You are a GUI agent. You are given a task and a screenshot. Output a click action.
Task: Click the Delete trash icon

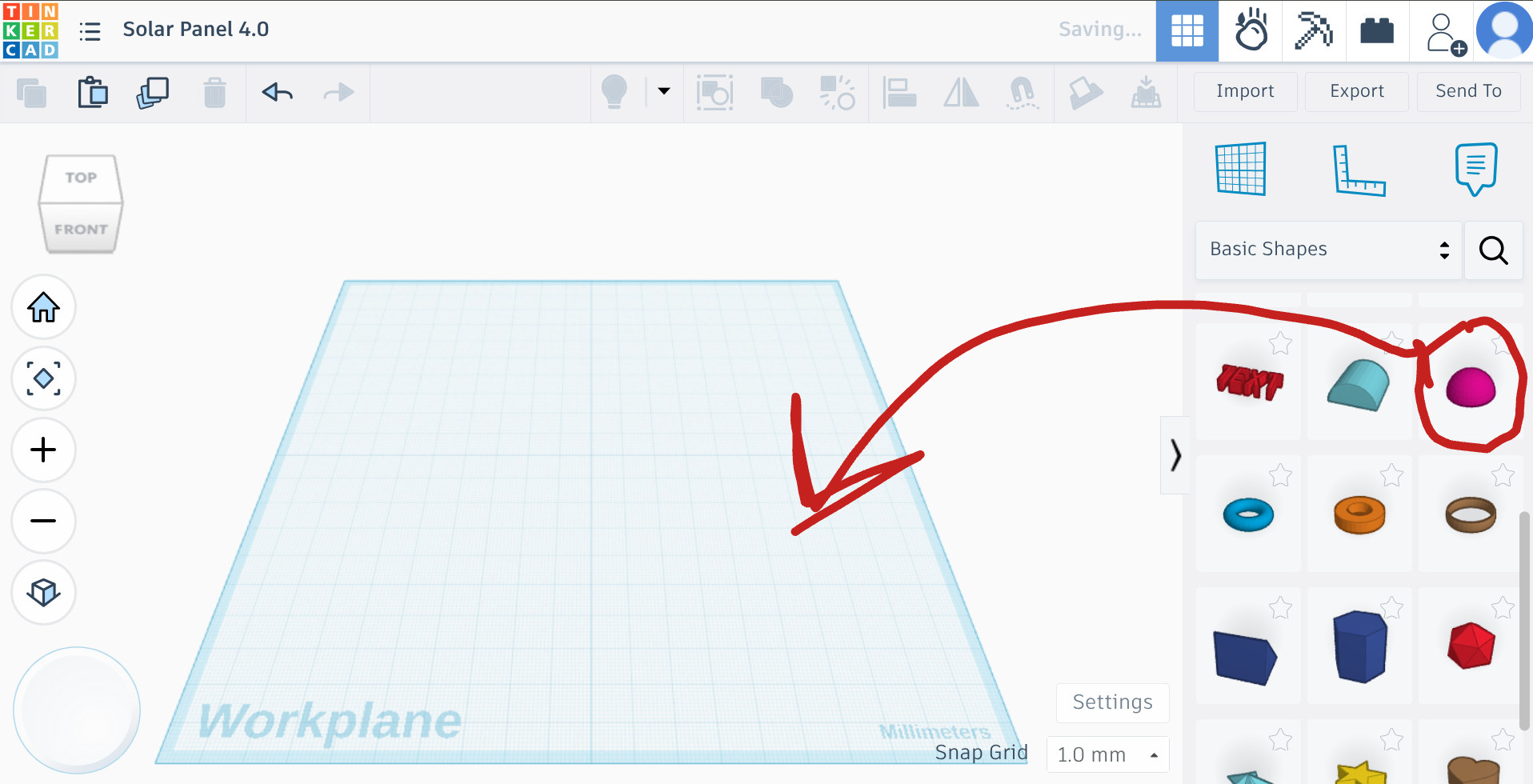214,93
